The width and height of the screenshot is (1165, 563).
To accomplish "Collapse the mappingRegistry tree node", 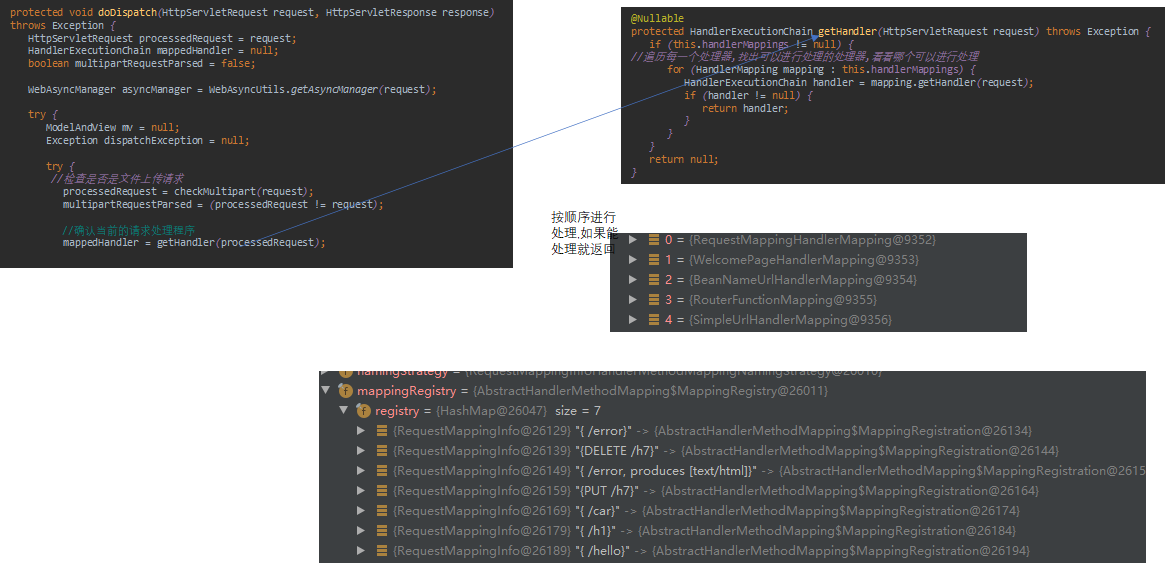I will (x=326, y=391).
